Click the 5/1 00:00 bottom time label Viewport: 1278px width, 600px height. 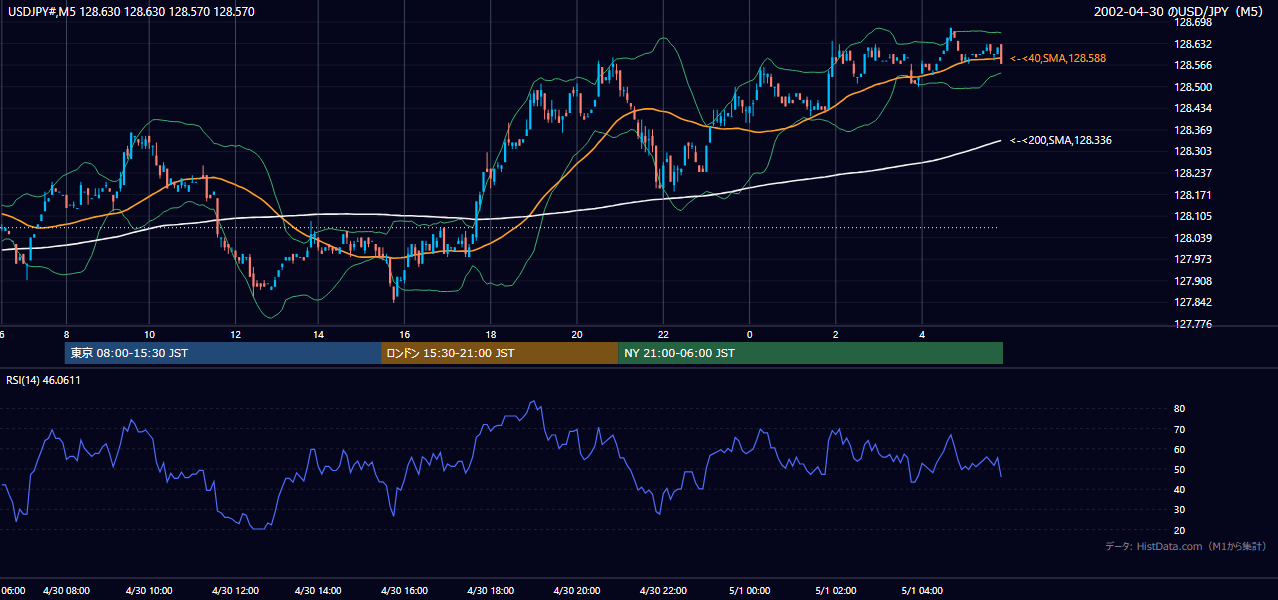click(749, 590)
